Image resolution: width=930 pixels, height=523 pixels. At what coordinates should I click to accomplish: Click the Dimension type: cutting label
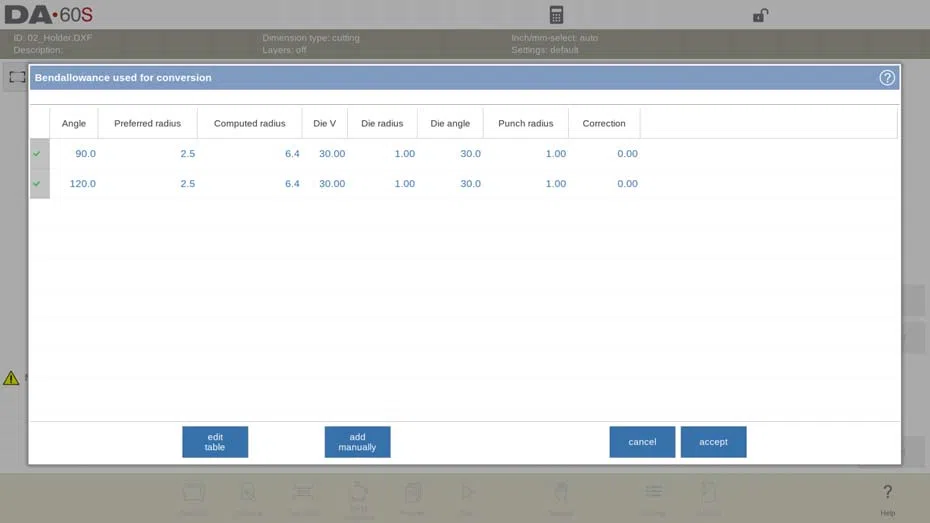click(311, 37)
